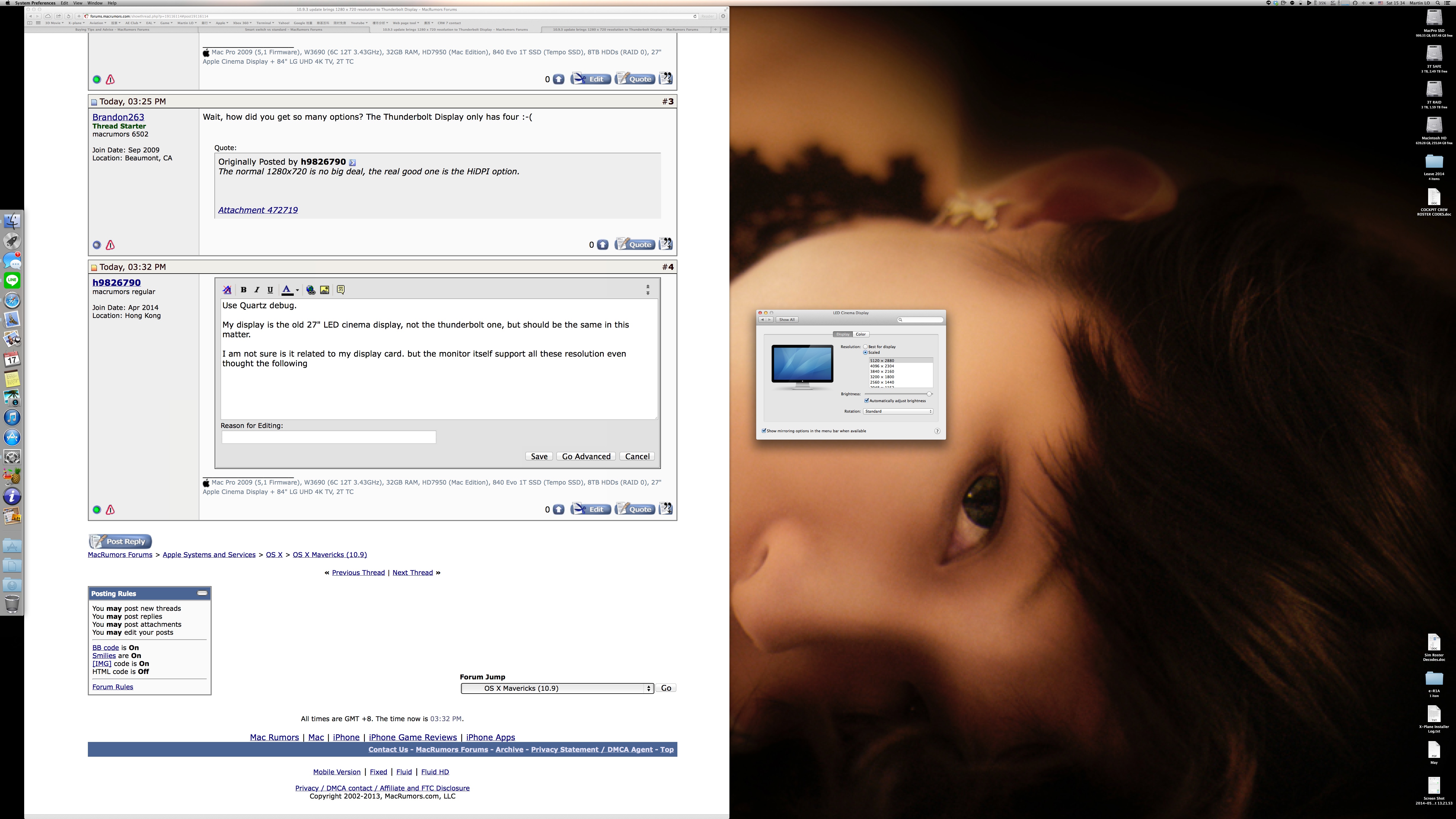This screenshot has height=819, width=1456.
Task: Click the Safari Share button
Action: [x=58, y=16]
